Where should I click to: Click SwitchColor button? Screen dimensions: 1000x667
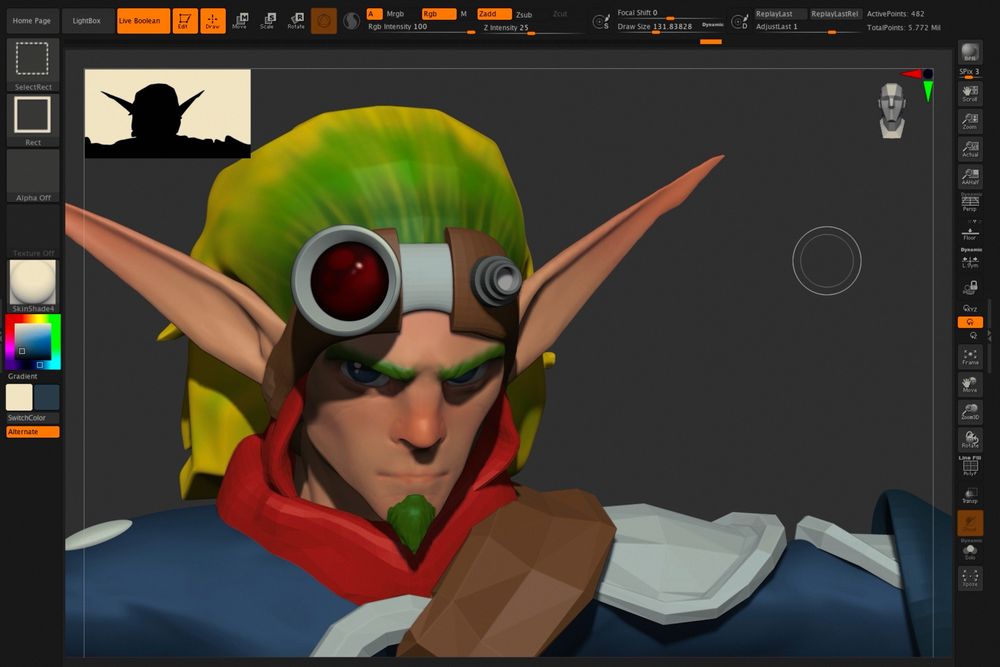[x=33, y=418]
